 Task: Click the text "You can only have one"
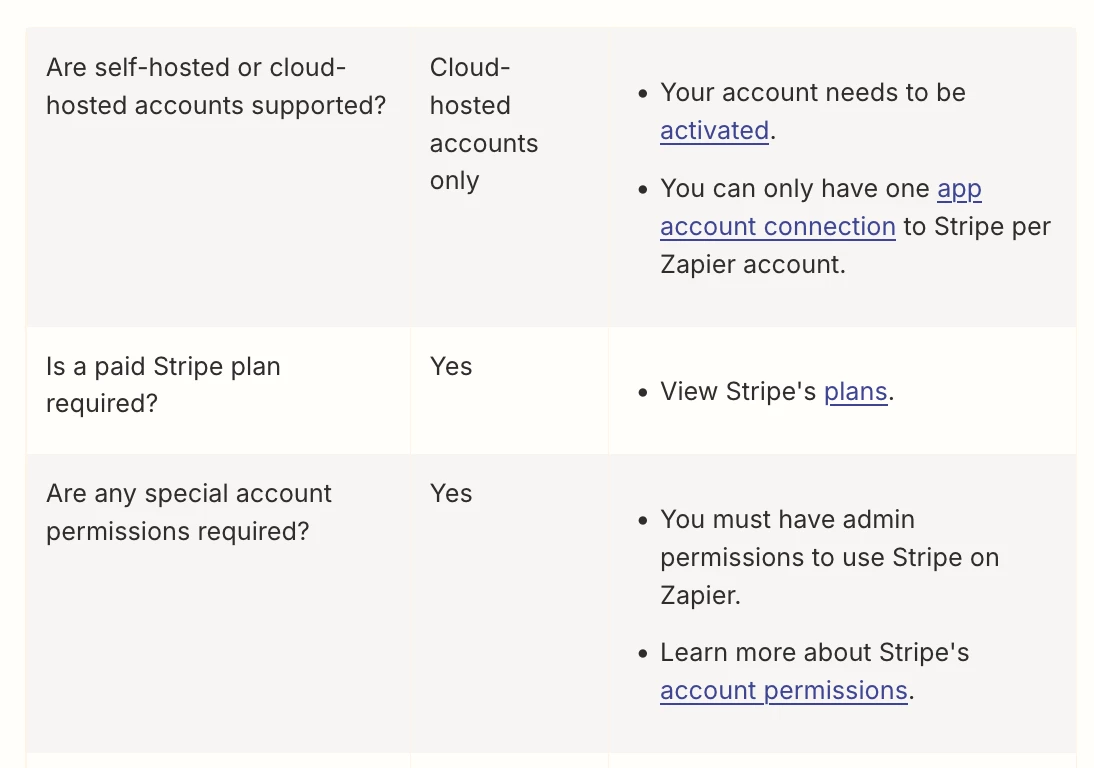tap(795, 188)
